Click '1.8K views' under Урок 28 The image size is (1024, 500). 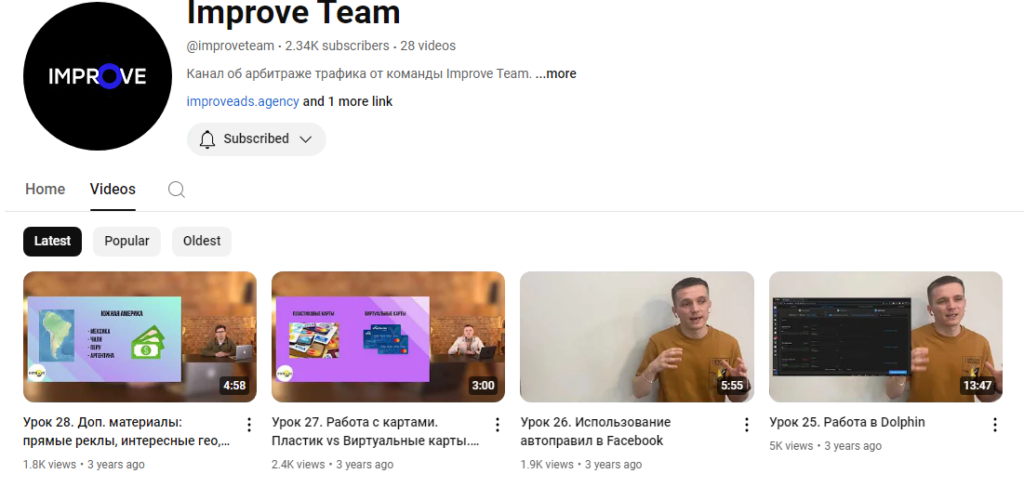point(49,465)
